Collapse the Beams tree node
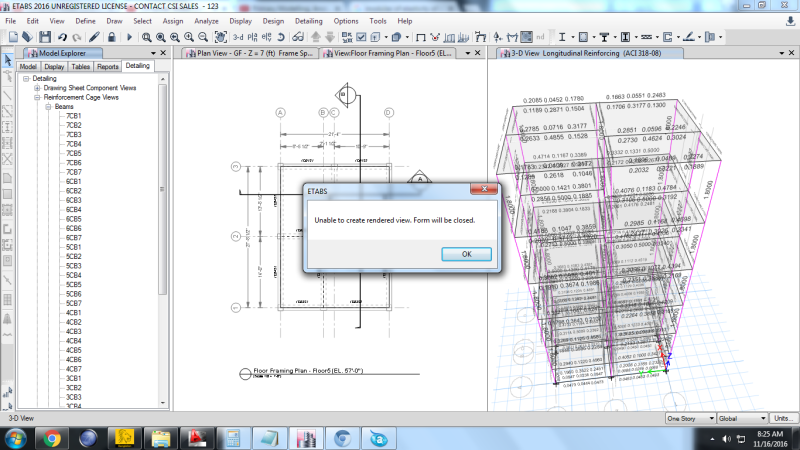800x450 pixels. [48, 107]
